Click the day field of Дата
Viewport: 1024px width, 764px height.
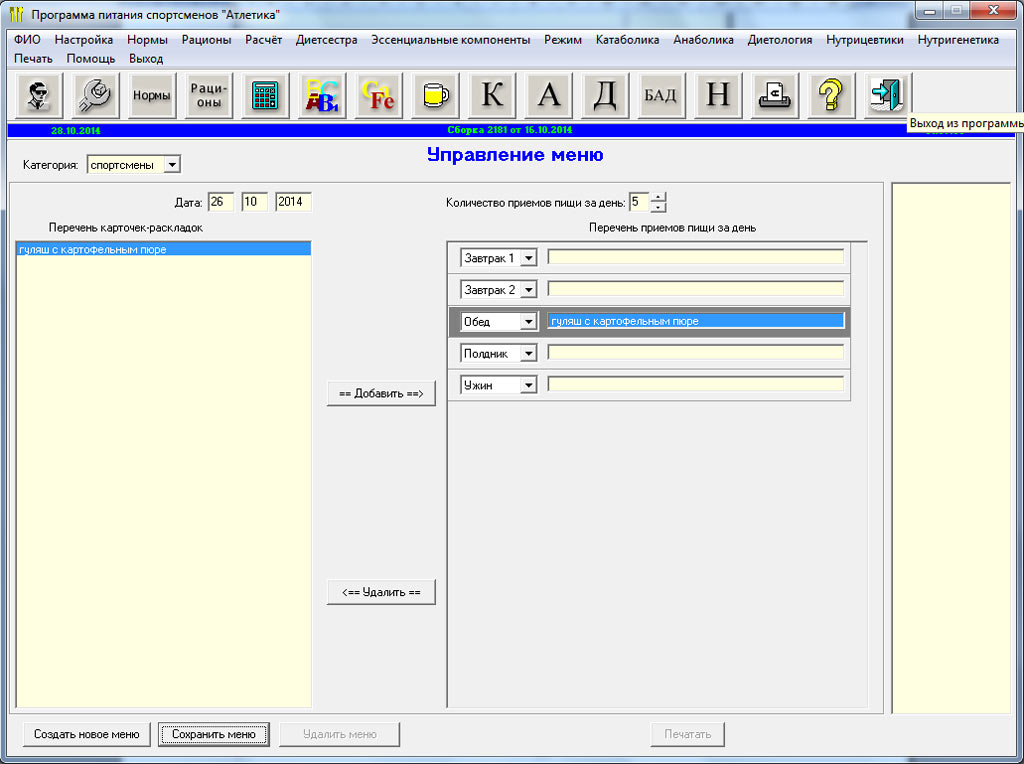click(221, 202)
